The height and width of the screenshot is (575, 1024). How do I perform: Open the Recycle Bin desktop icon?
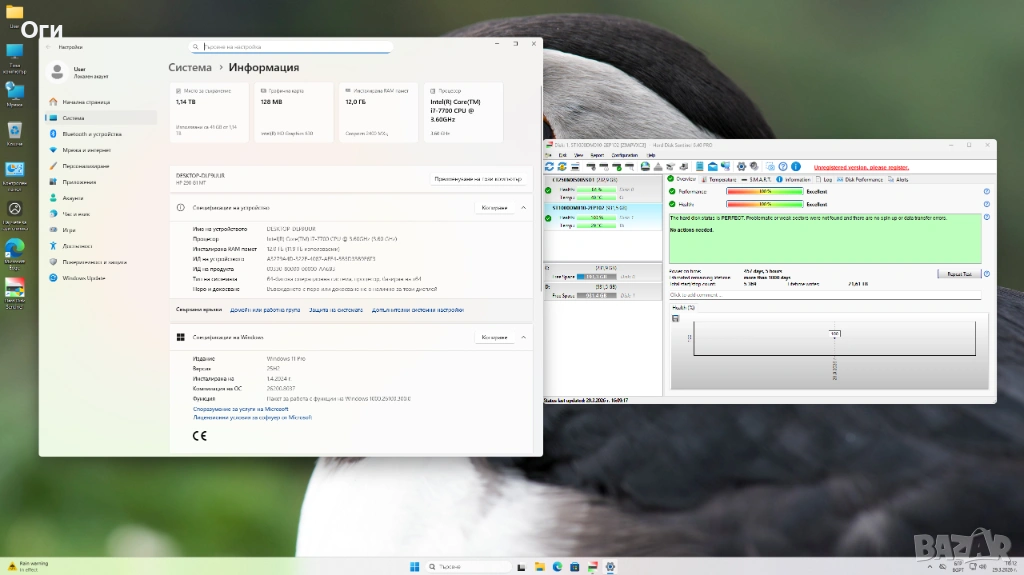pos(15,131)
